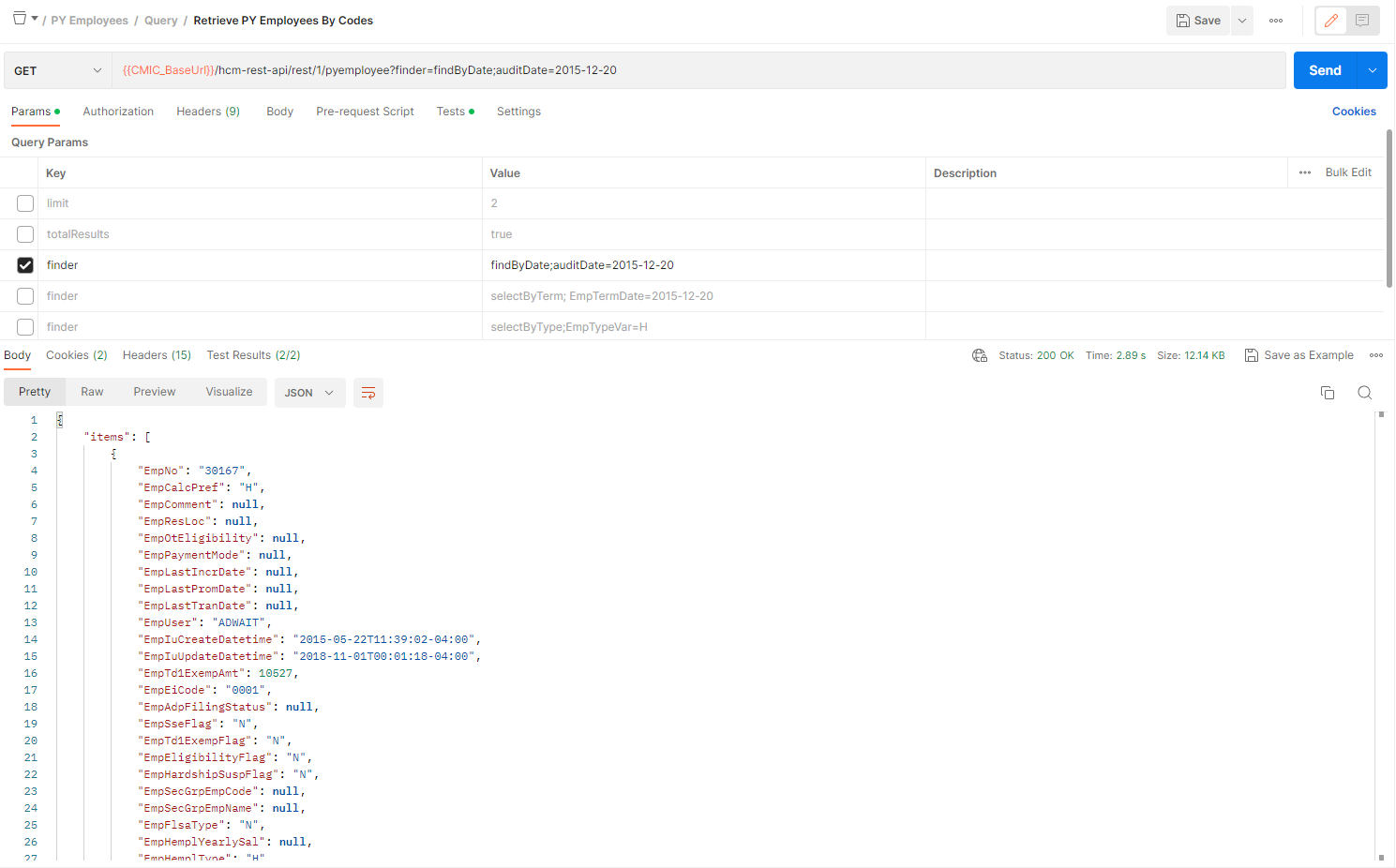Image resolution: width=1396 pixels, height=868 pixels.
Task: Open the Headers (9) request tab
Action: 208,112
